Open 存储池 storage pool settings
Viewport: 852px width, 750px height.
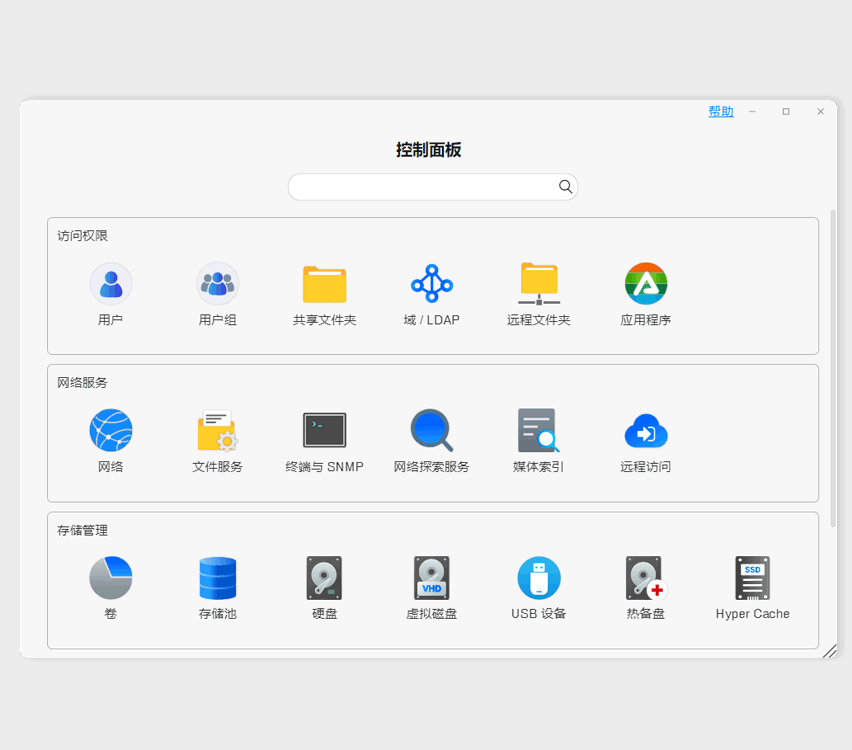218,588
